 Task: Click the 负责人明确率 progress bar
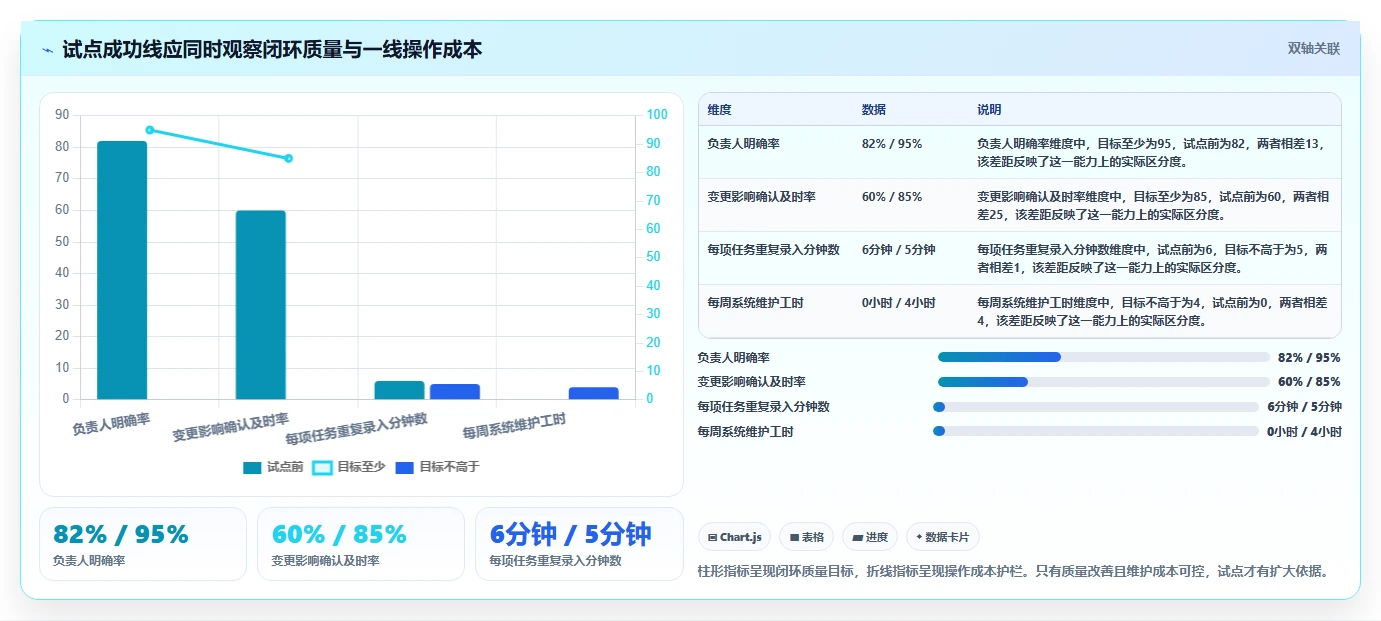coord(1103,357)
